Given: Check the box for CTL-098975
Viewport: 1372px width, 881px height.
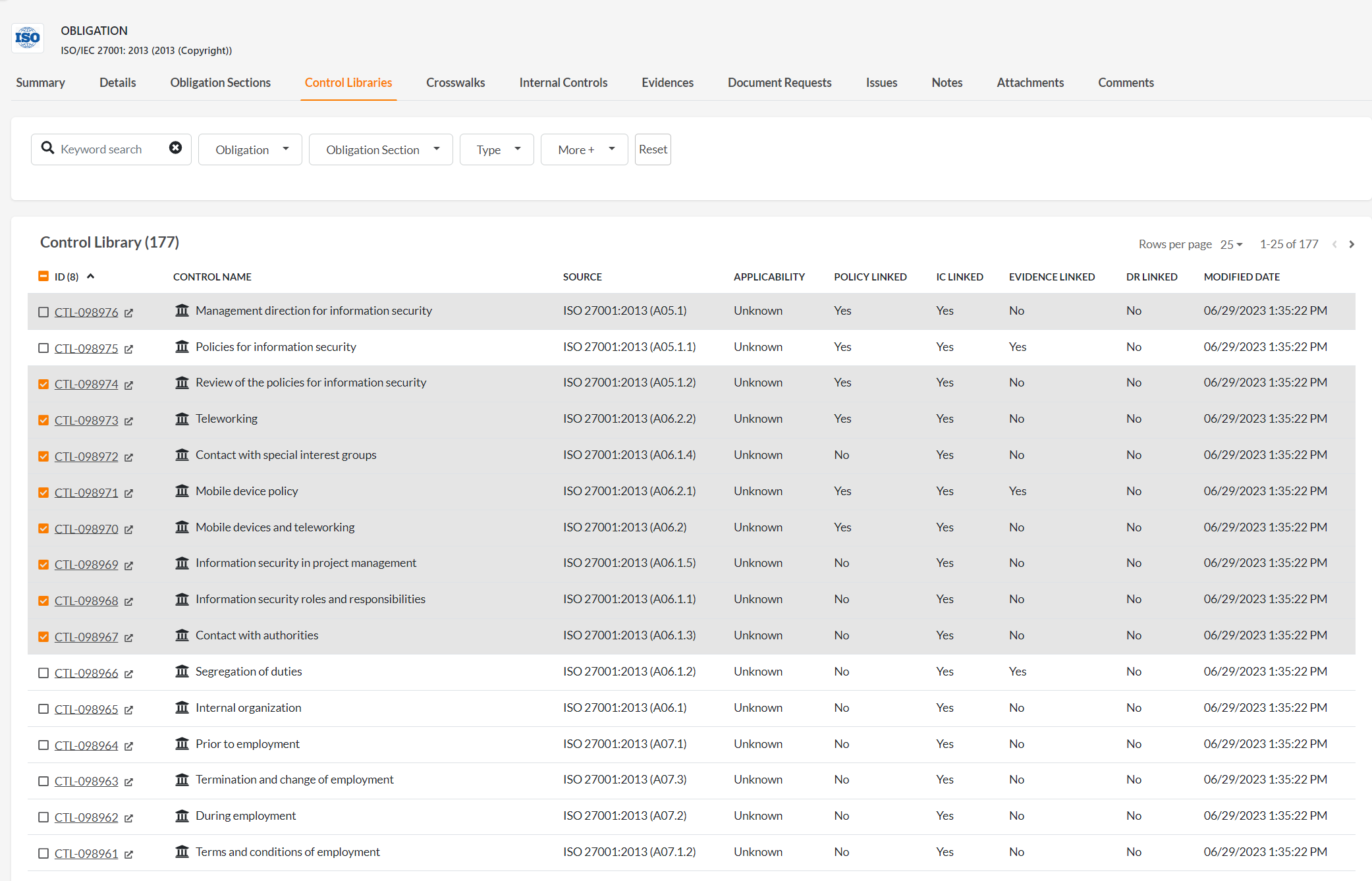Looking at the screenshot, I should coord(43,348).
